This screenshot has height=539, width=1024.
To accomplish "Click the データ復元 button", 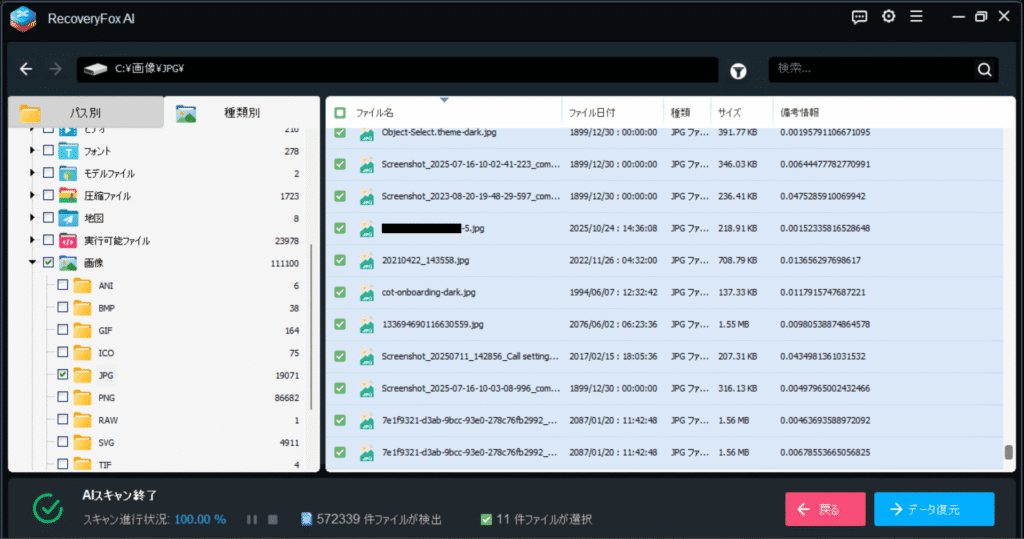I will (934, 509).
